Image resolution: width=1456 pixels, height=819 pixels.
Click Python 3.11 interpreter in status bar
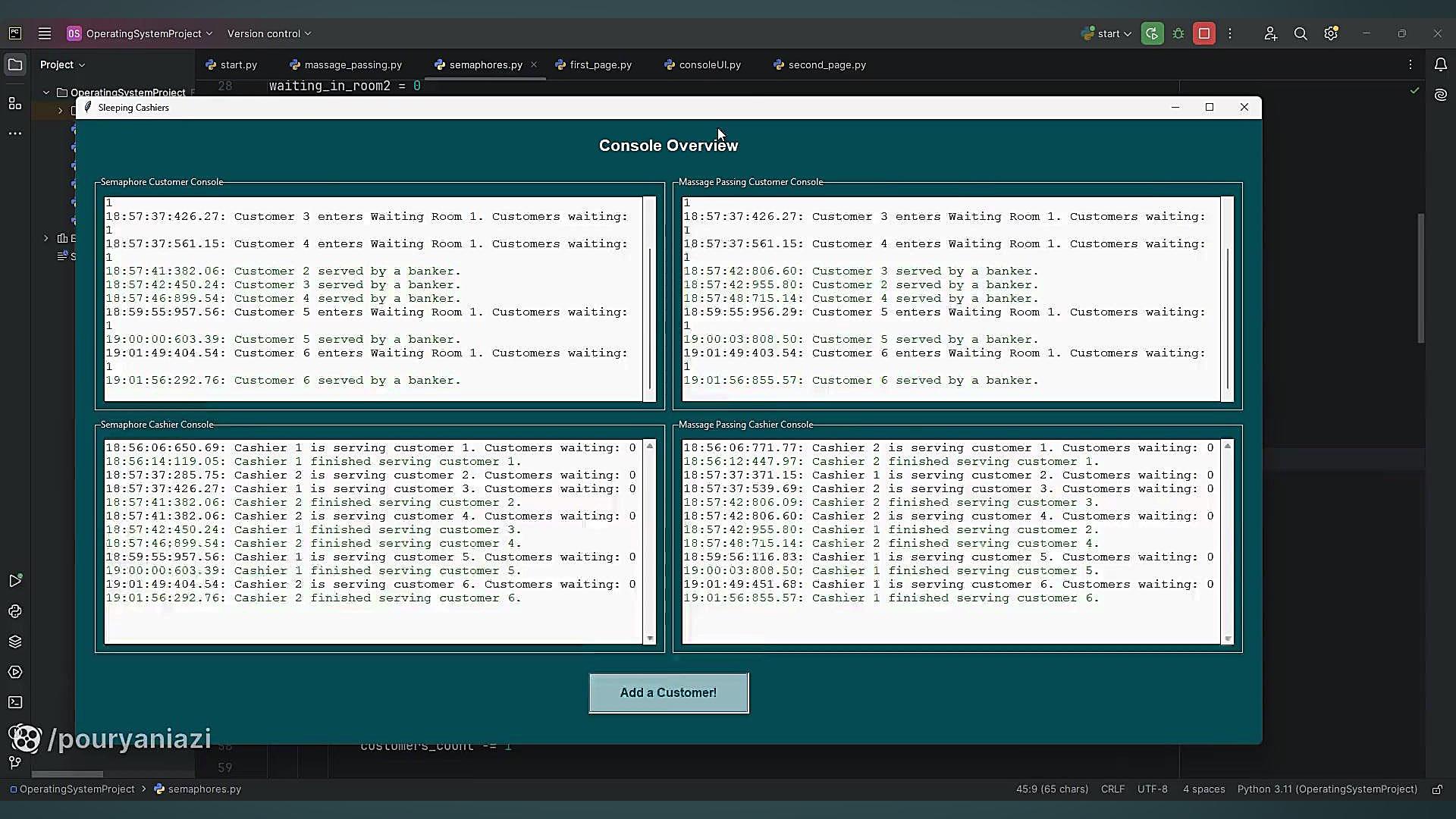click(x=1327, y=789)
